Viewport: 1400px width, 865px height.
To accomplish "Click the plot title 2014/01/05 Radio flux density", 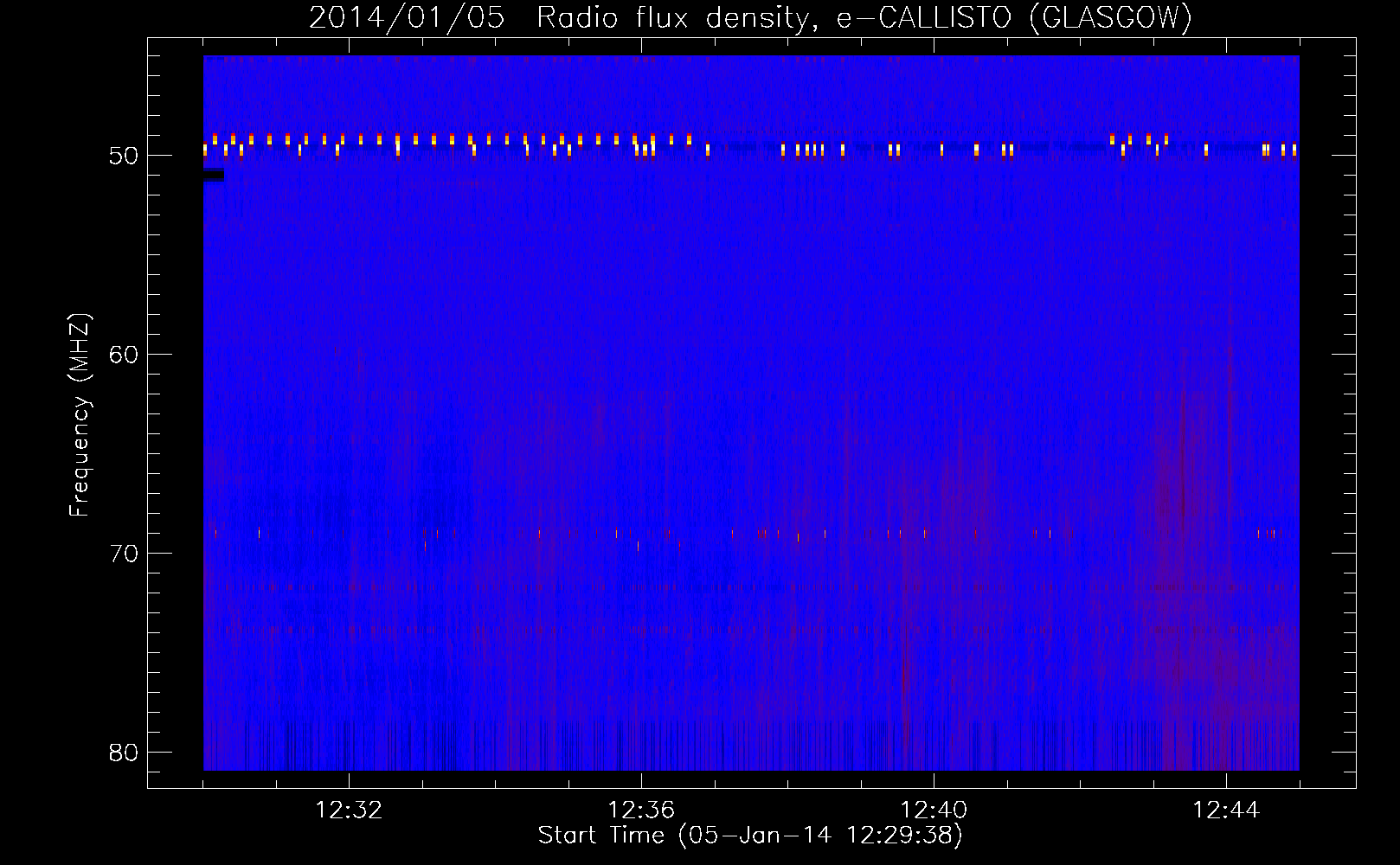I will pyautogui.click(x=750, y=17).
